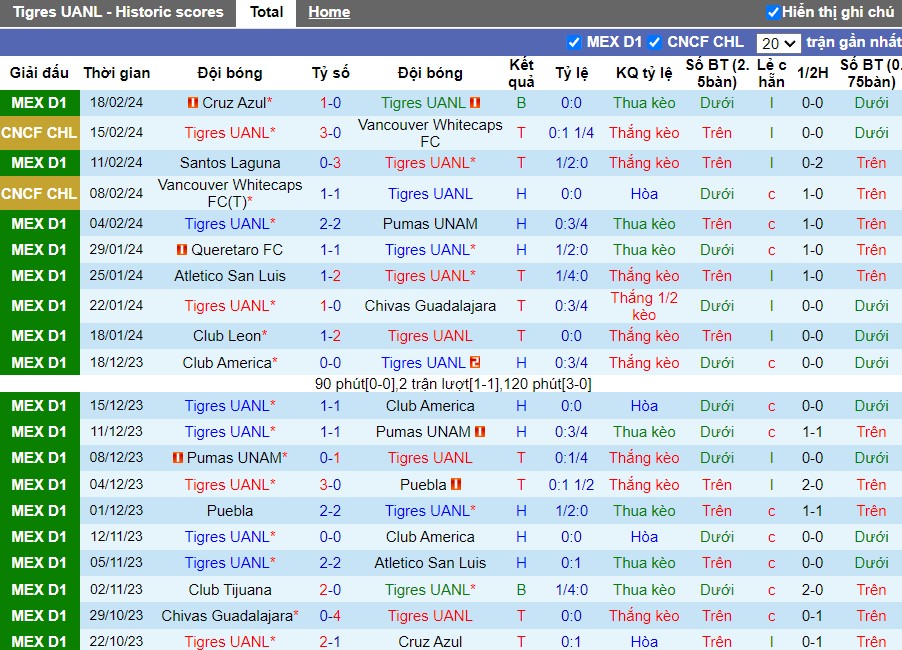
Task: Click red card icon after Tigres UANL 18/12/23
Action: coord(475,362)
